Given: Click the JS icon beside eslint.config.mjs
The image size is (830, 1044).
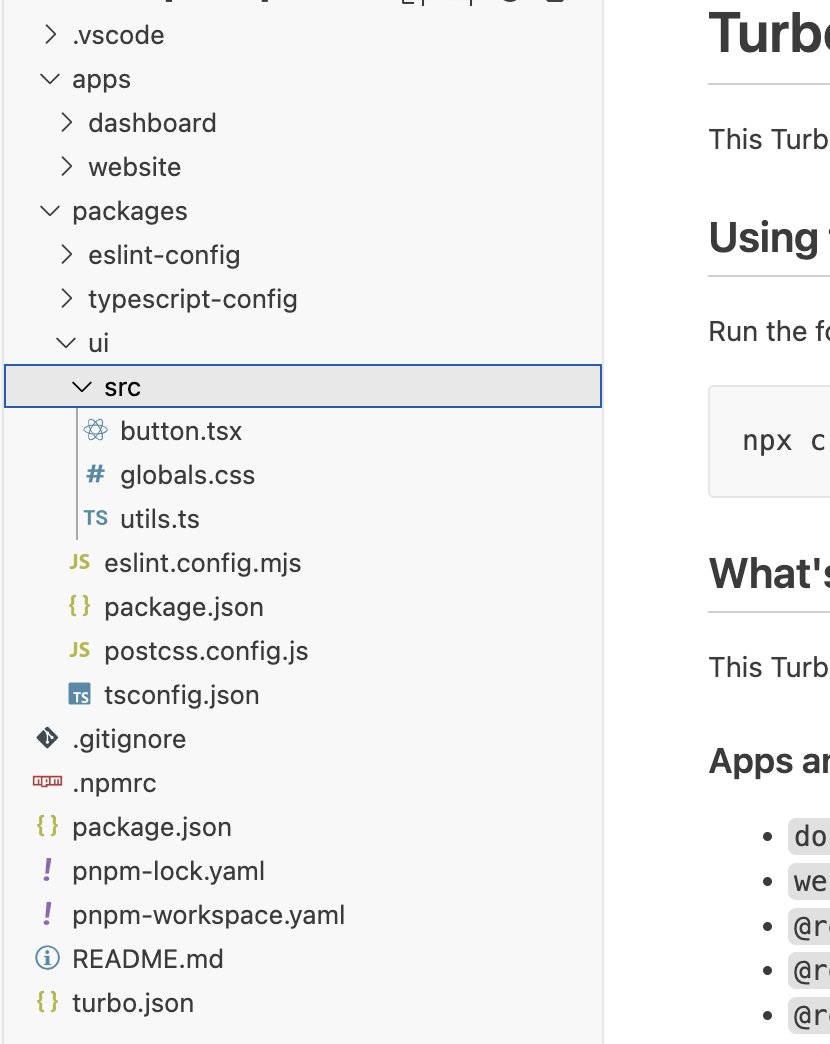Looking at the screenshot, I should [79, 562].
